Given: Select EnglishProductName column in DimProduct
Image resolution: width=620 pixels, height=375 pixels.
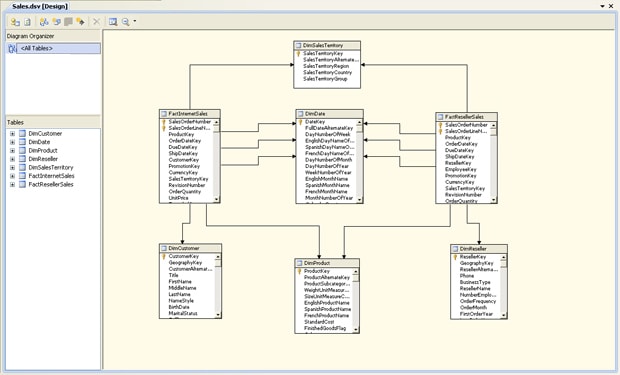Looking at the screenshot, I should (327, 303).
